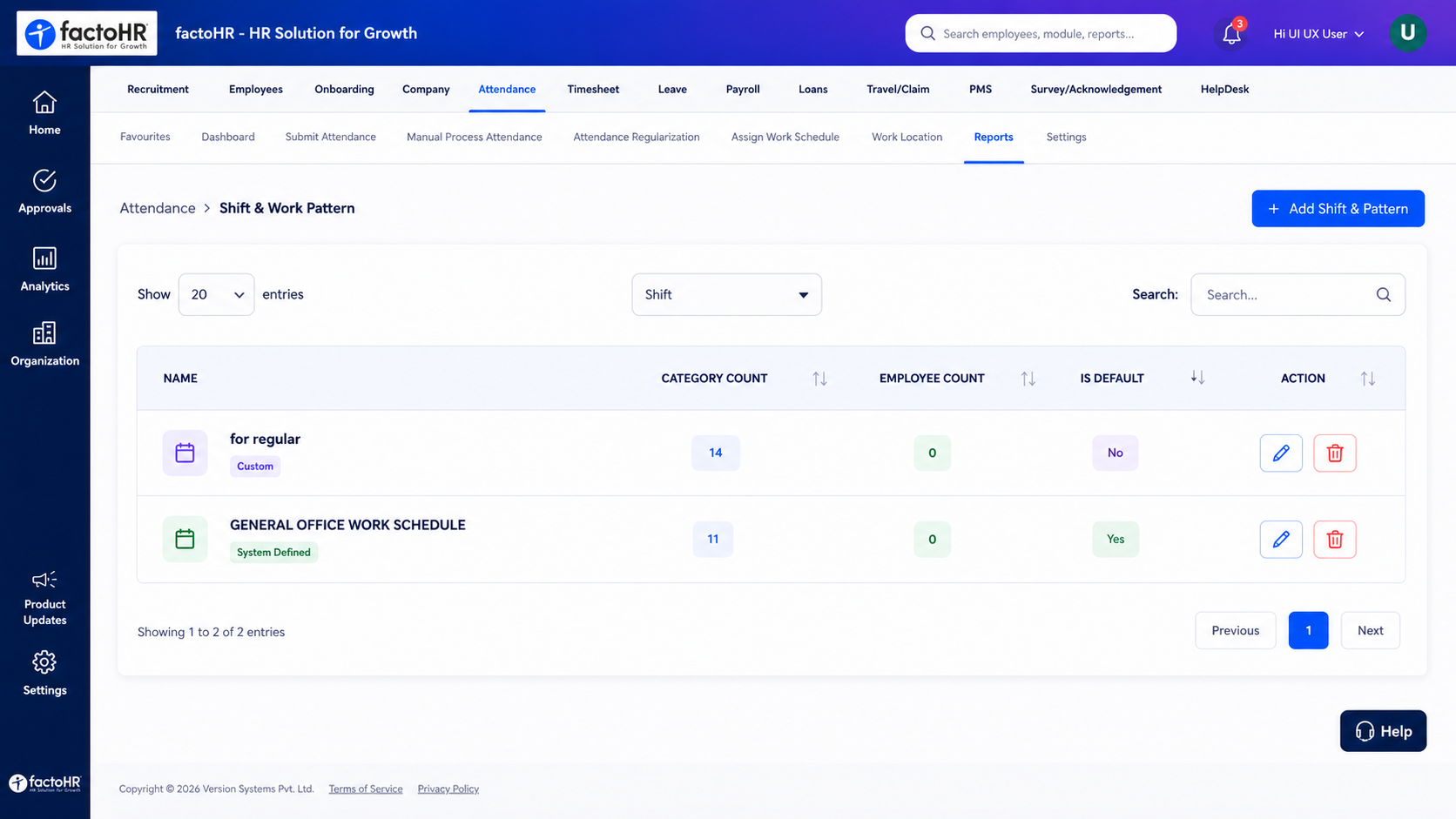This screenshot has width=1456, height=819.
Task: Click the Attendance breadcrumb link
Action: click(x=158, y=208)
